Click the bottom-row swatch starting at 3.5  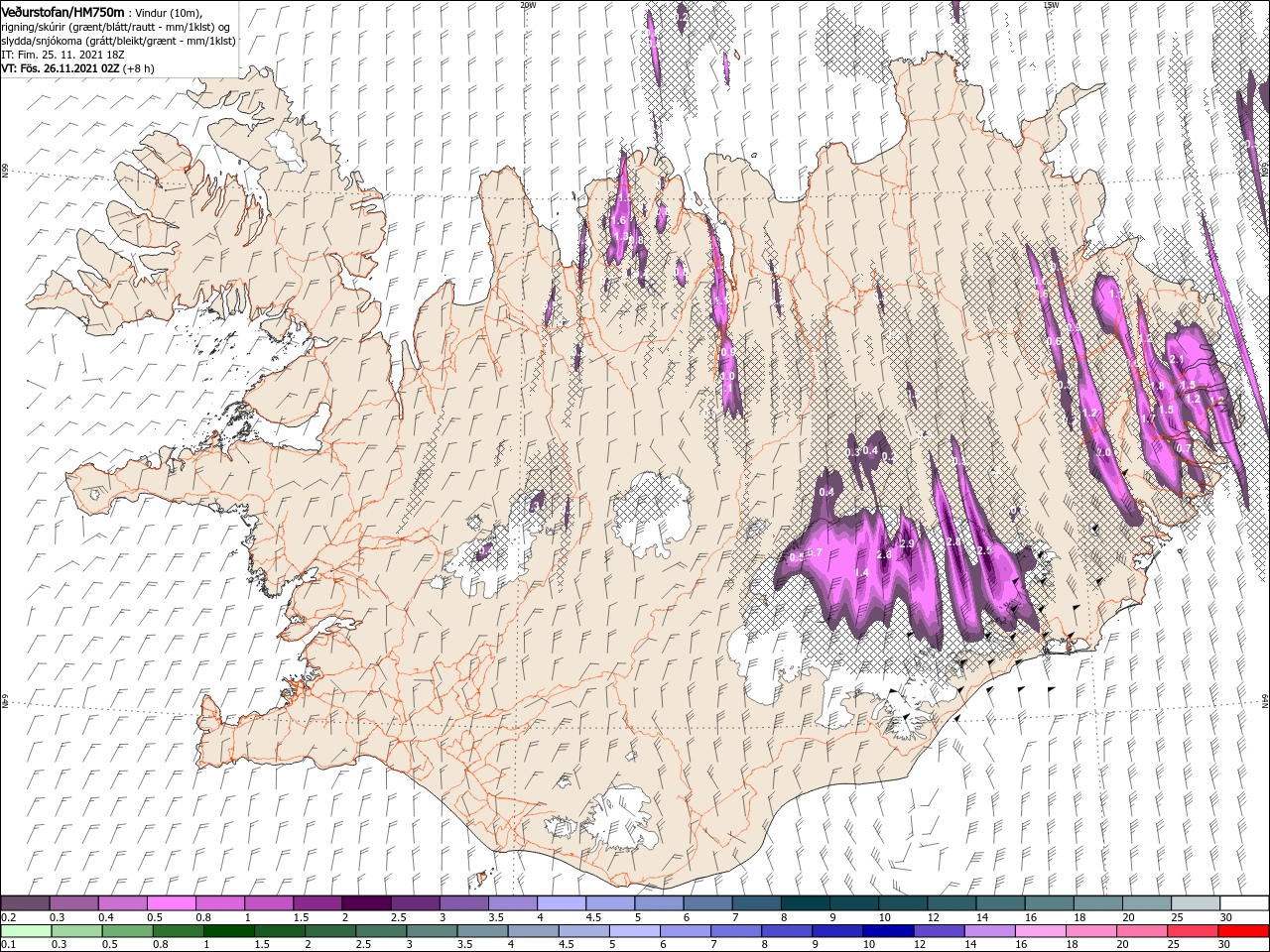[x=482, y=931]
